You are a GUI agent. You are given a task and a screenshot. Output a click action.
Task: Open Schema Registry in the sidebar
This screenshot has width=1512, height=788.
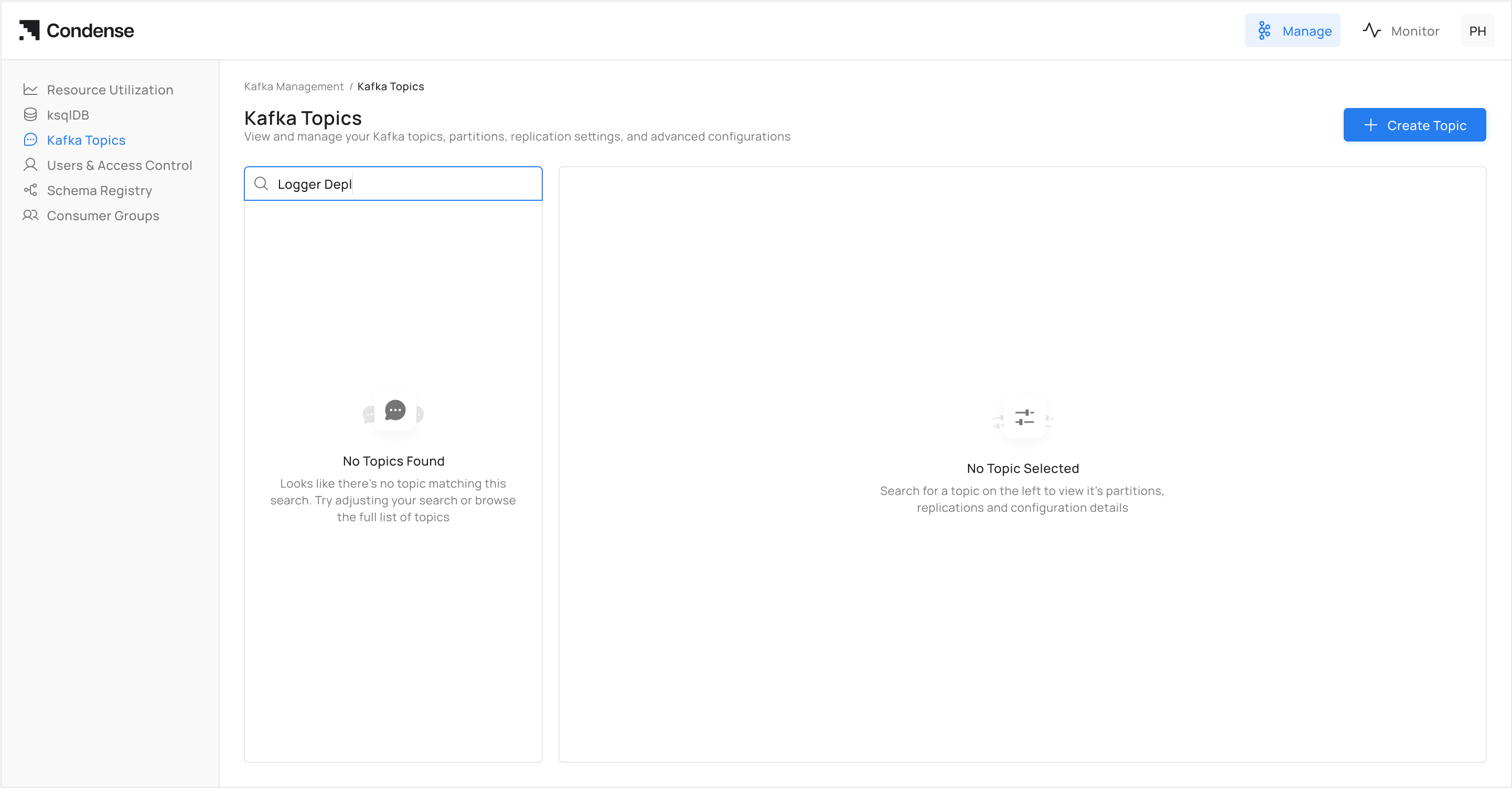pyautogui.click(x=99, y=190)
